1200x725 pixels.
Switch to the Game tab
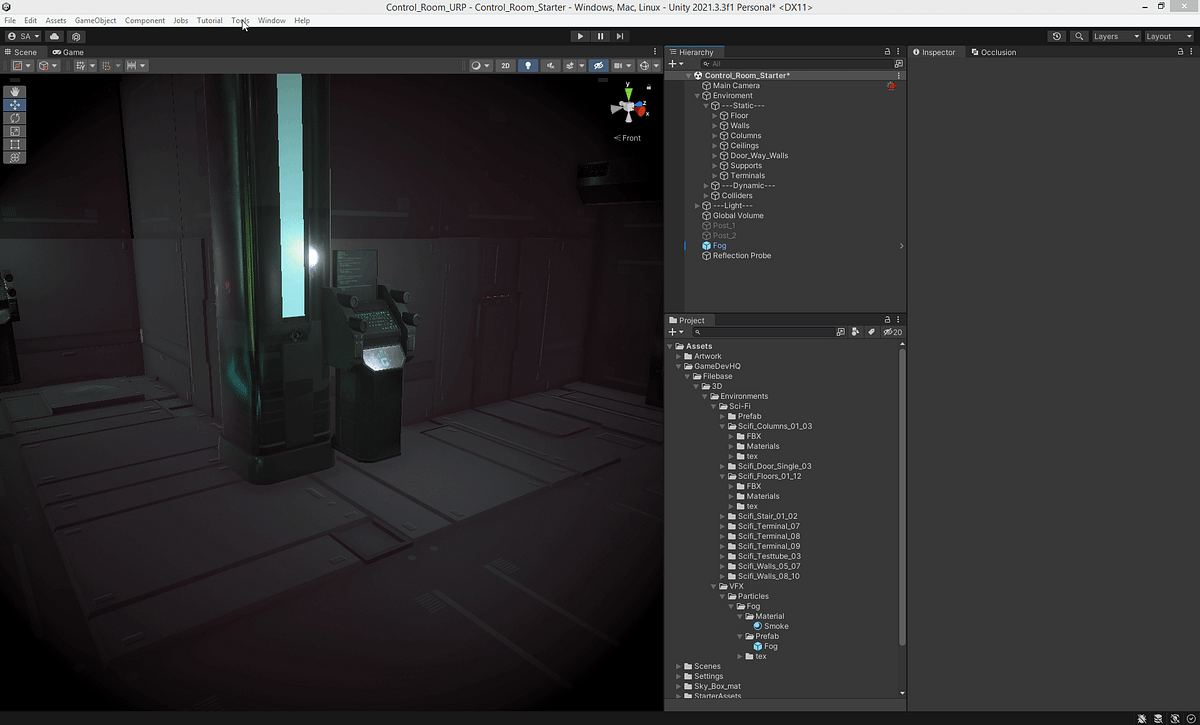click(x=68, y=52)
